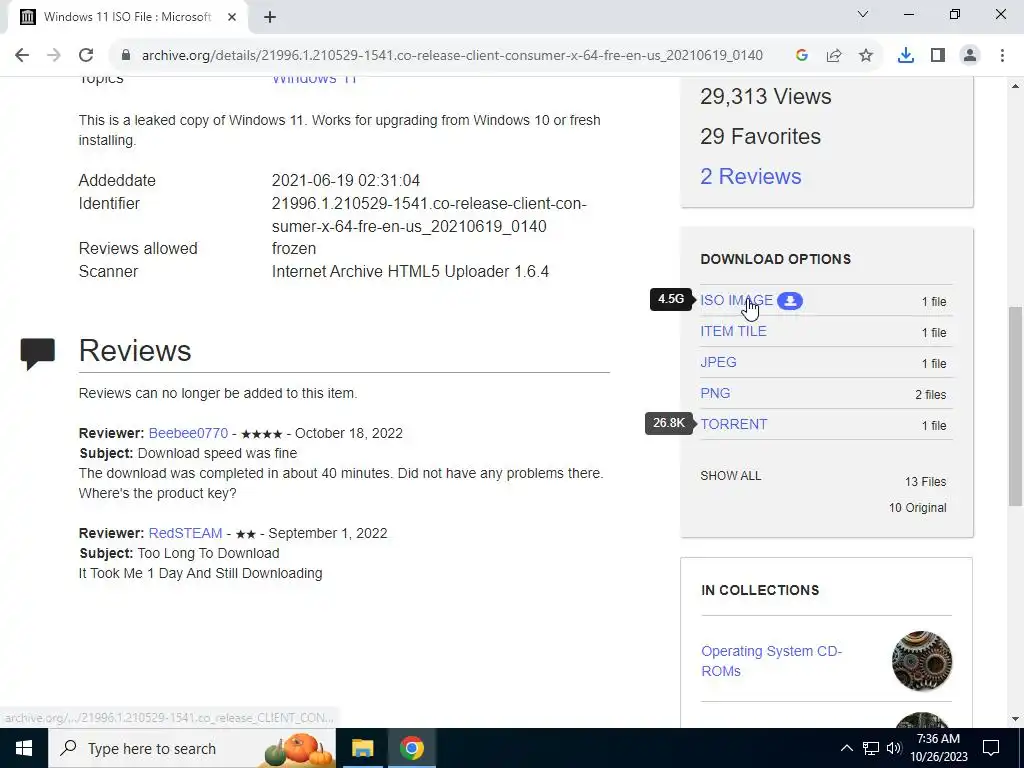This screenshot has width=1024, height=768.
Task: Click the scrollbar down arrow
Action: point(1015,719)
